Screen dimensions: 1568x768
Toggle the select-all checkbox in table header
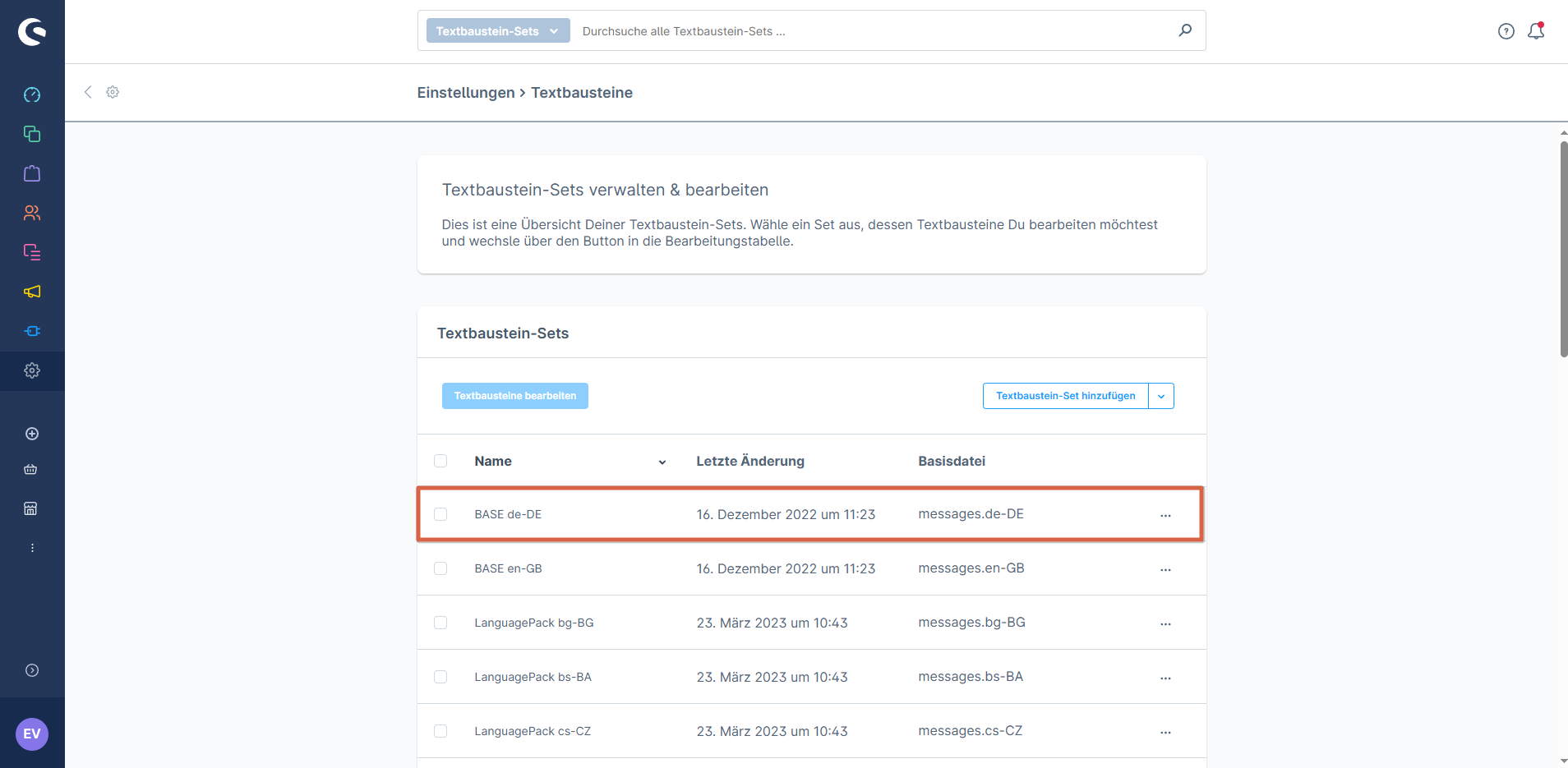(440, 461)
